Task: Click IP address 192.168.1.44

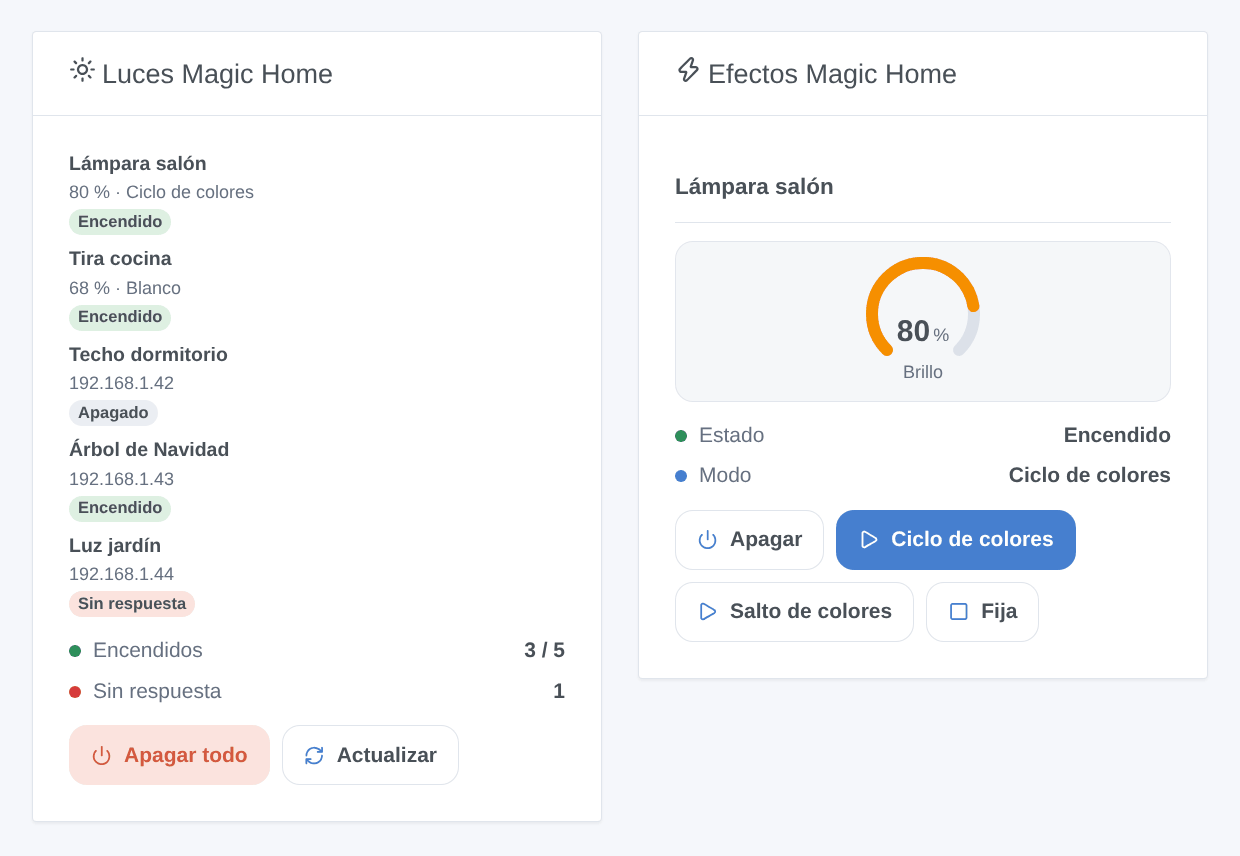Action: (x=121, y=574)
